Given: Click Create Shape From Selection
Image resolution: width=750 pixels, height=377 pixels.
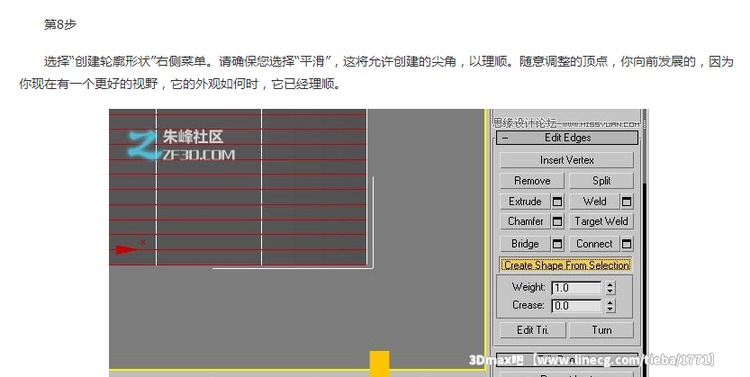Looking at the screenshot, I should tap(566, 265).
